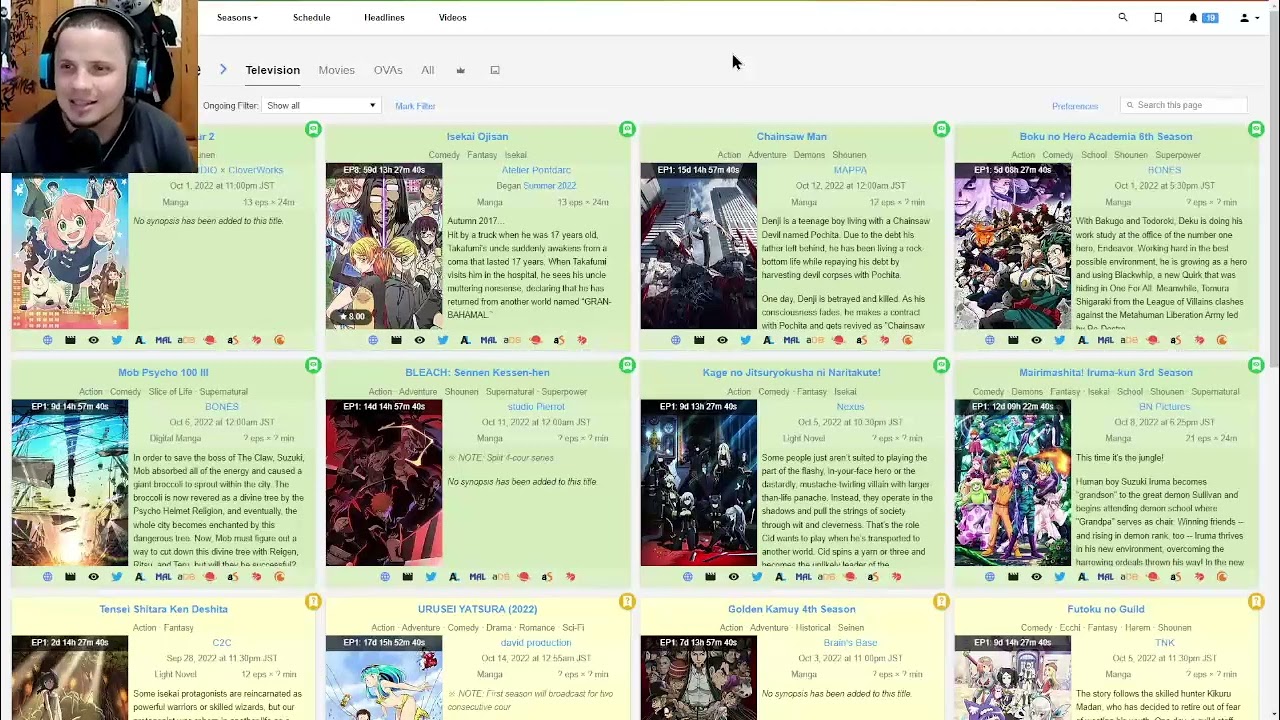Open the Atelier Pontdarc studio link

[536, 170]
